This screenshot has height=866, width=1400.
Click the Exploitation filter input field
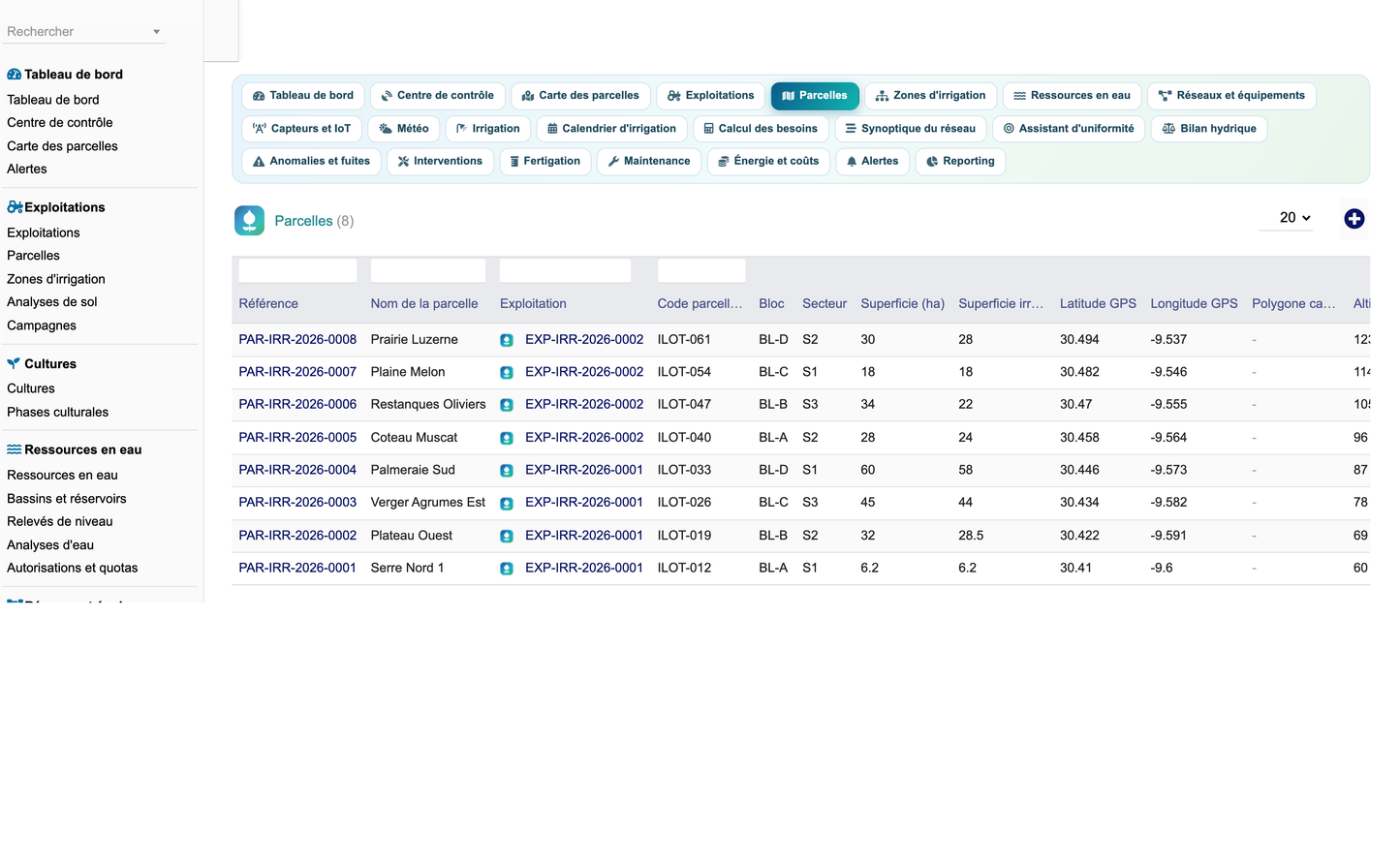coord(565,271)
